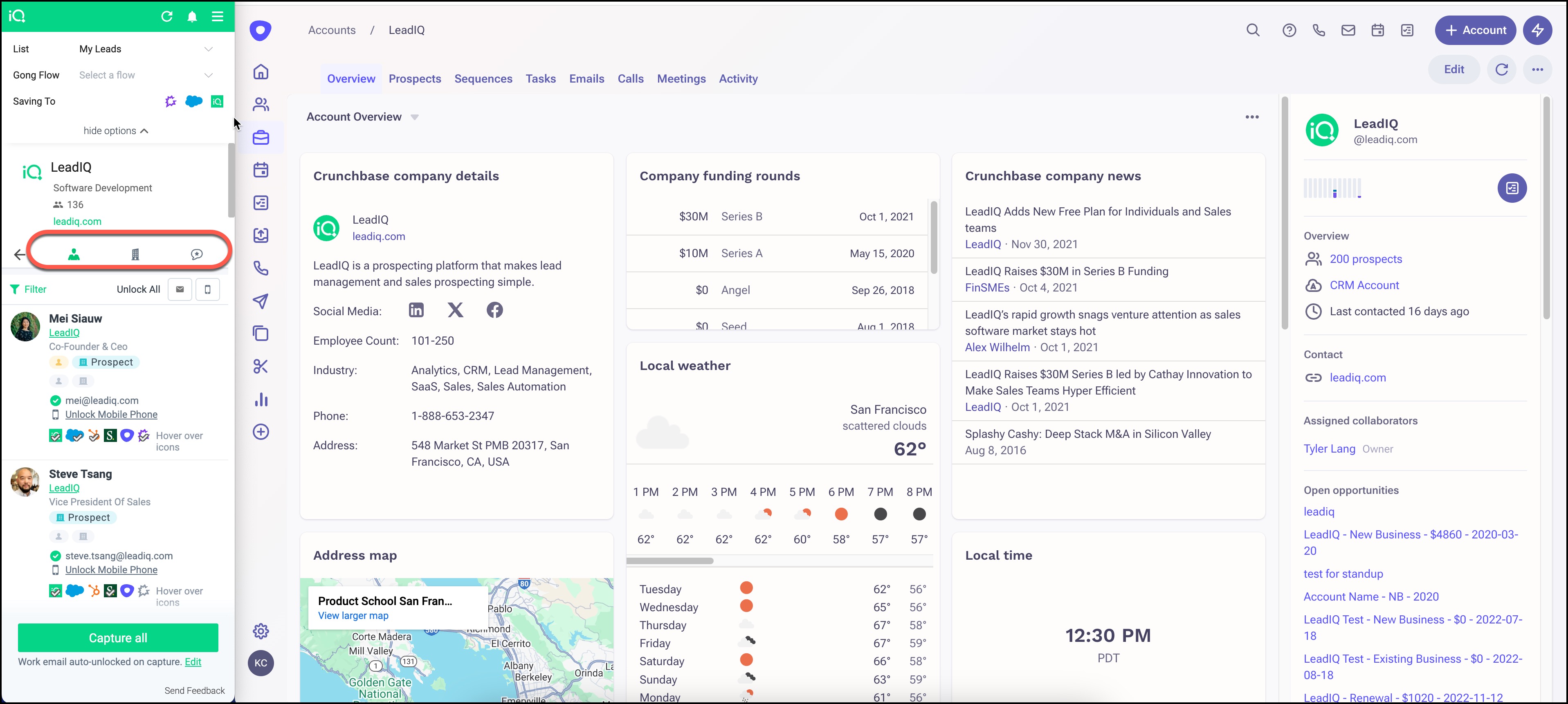Open the KC user avatar menu

click(261, 663)
